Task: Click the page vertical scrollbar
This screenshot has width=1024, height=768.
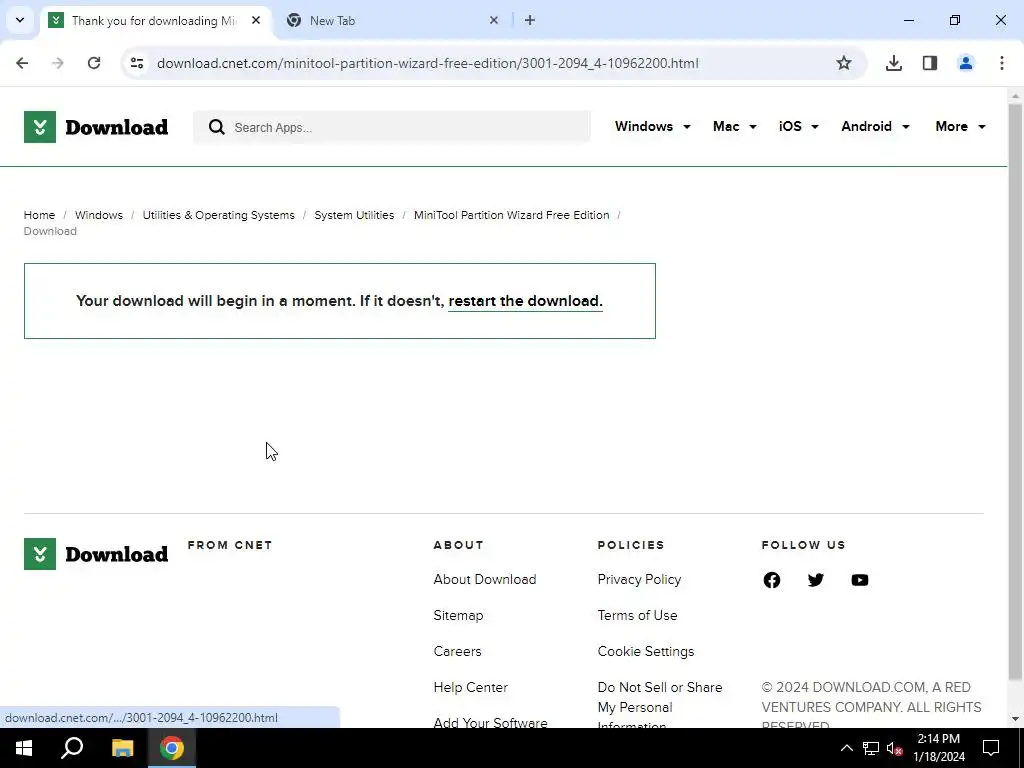Action: (1015, 390)
